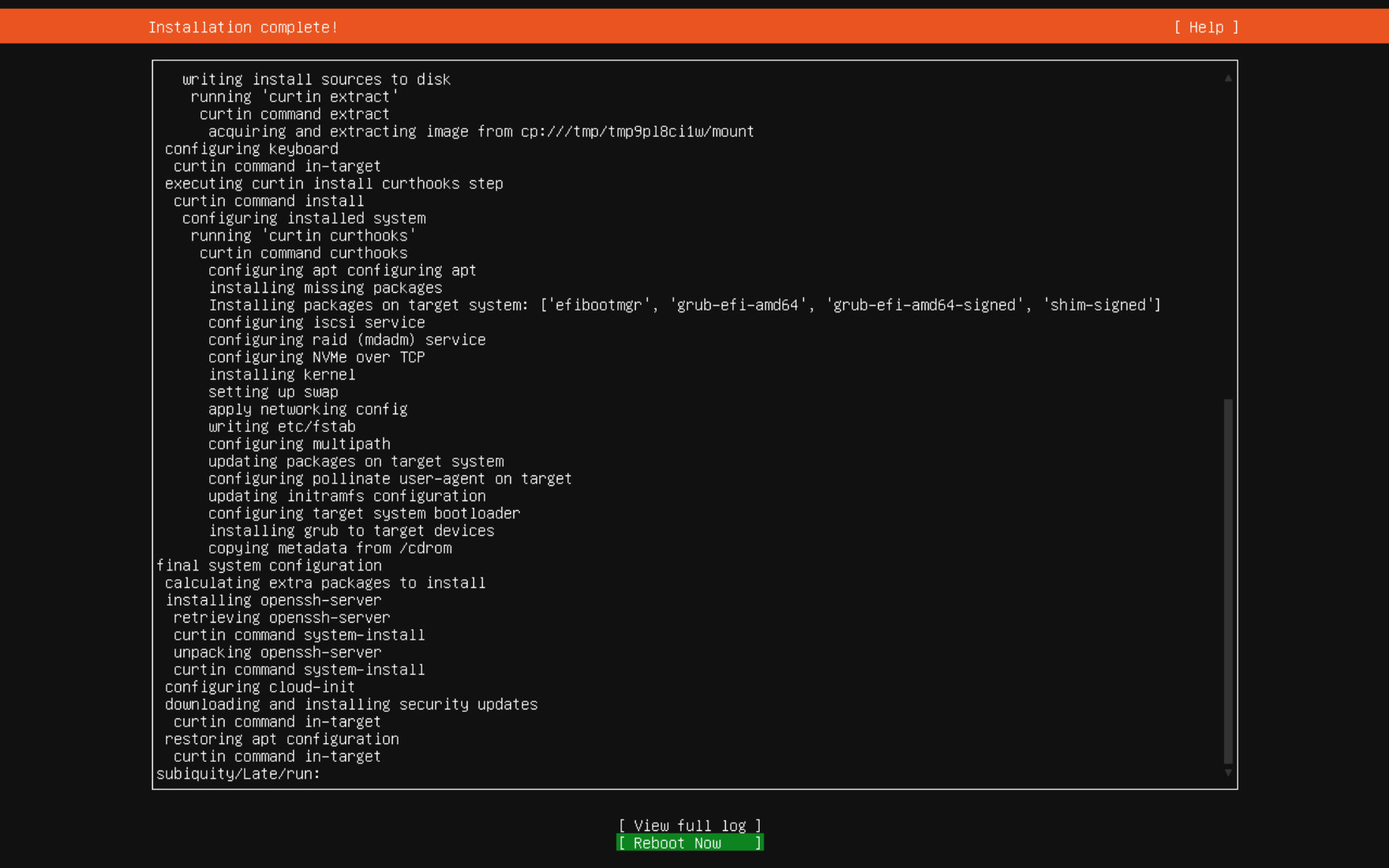Click the 'installing openssh-server' entry
This screenshot has width=1389, height=868.
[x=273, y=600]
